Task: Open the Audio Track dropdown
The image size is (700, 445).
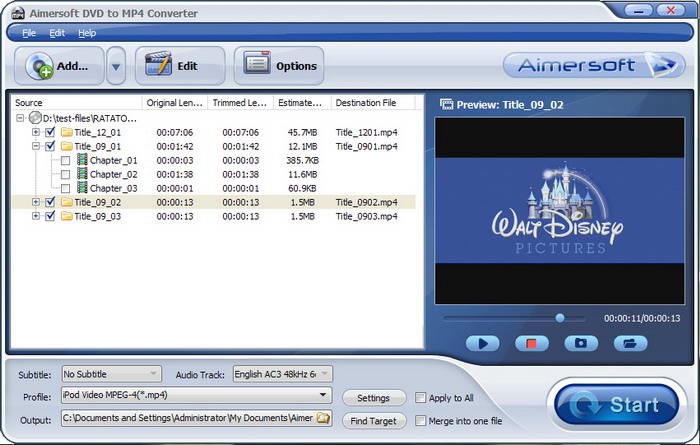Action: tap(283, 374)
